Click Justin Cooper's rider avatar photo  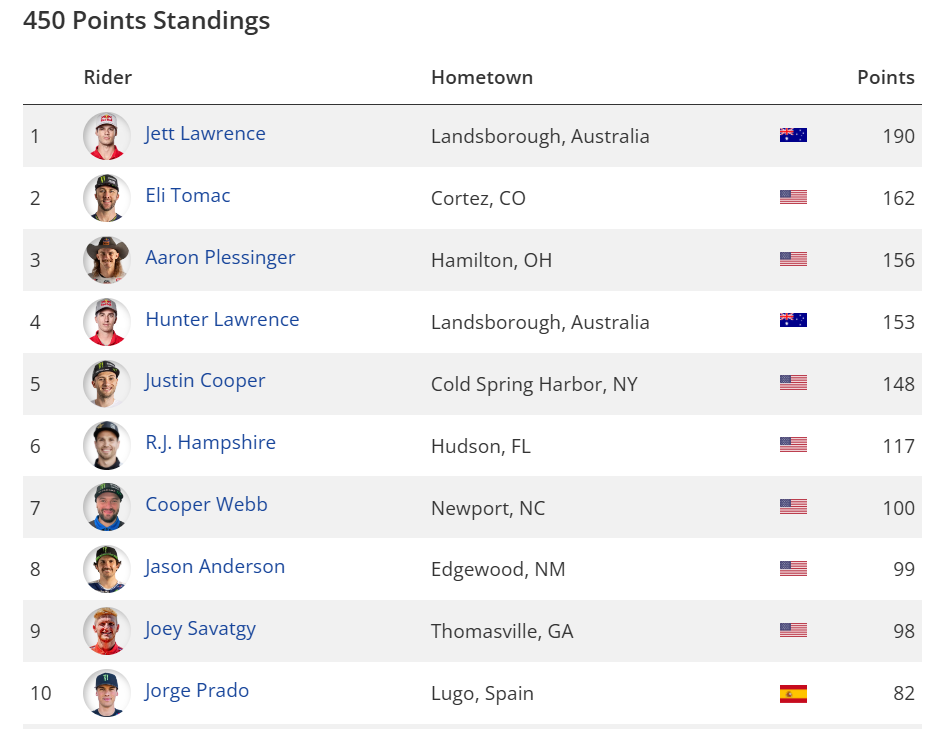(x=107, y=384)
